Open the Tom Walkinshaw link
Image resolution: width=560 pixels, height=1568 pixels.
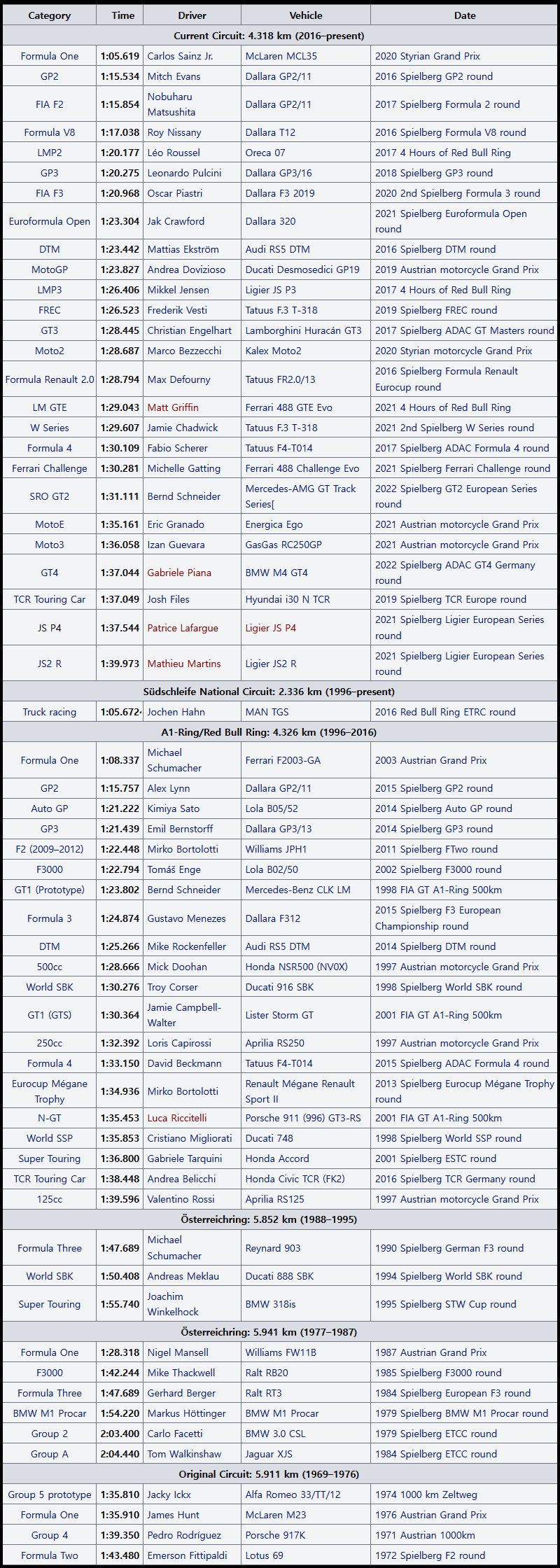pyautogui.click(x=184, y=1454)
